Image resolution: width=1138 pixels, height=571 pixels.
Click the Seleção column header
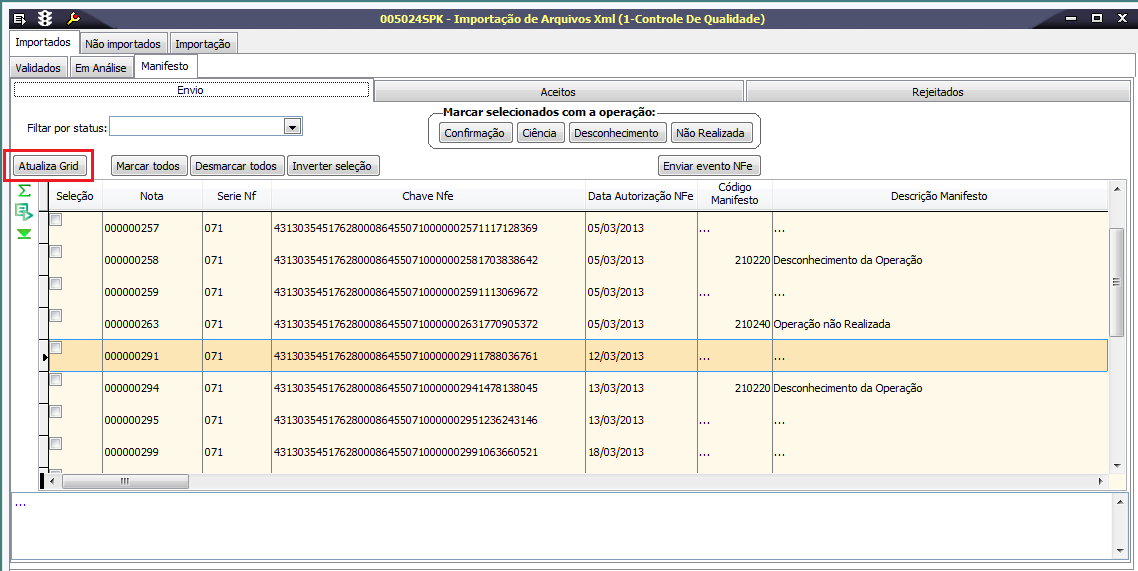point(75,196)
